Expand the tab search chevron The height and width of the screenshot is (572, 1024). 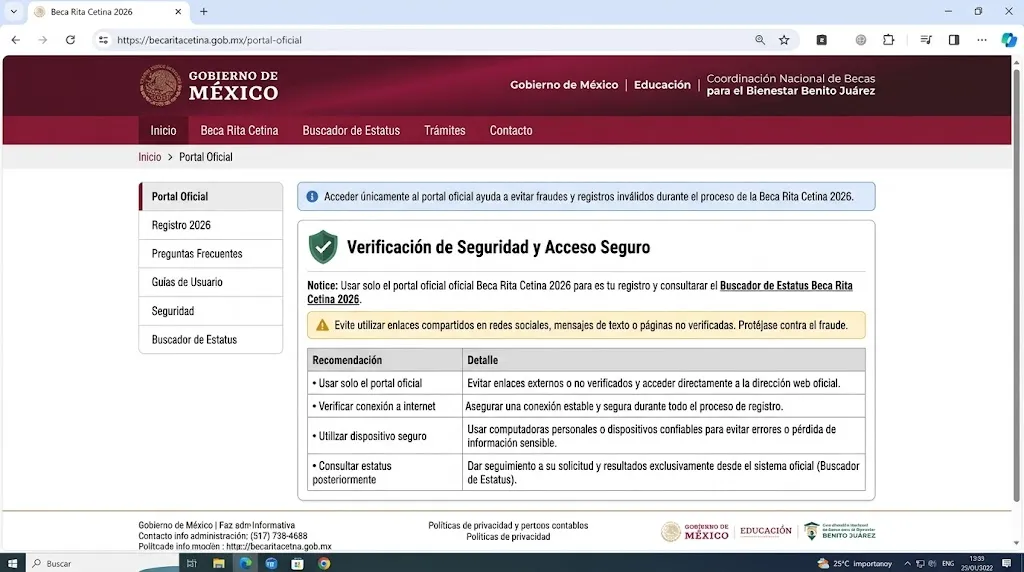pyautogui.click(x=13, y=12)
